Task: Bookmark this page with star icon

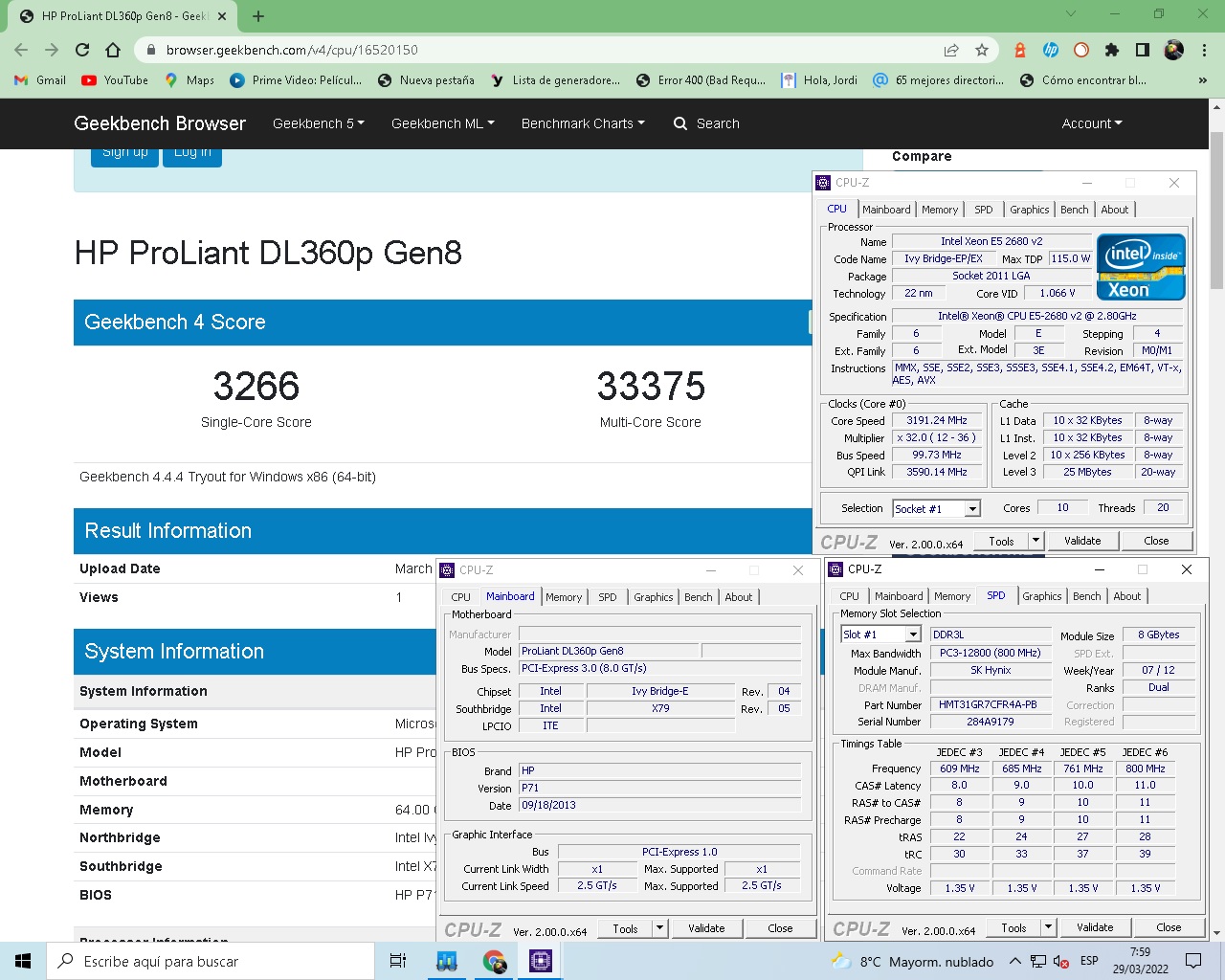Action: (981, 50)
